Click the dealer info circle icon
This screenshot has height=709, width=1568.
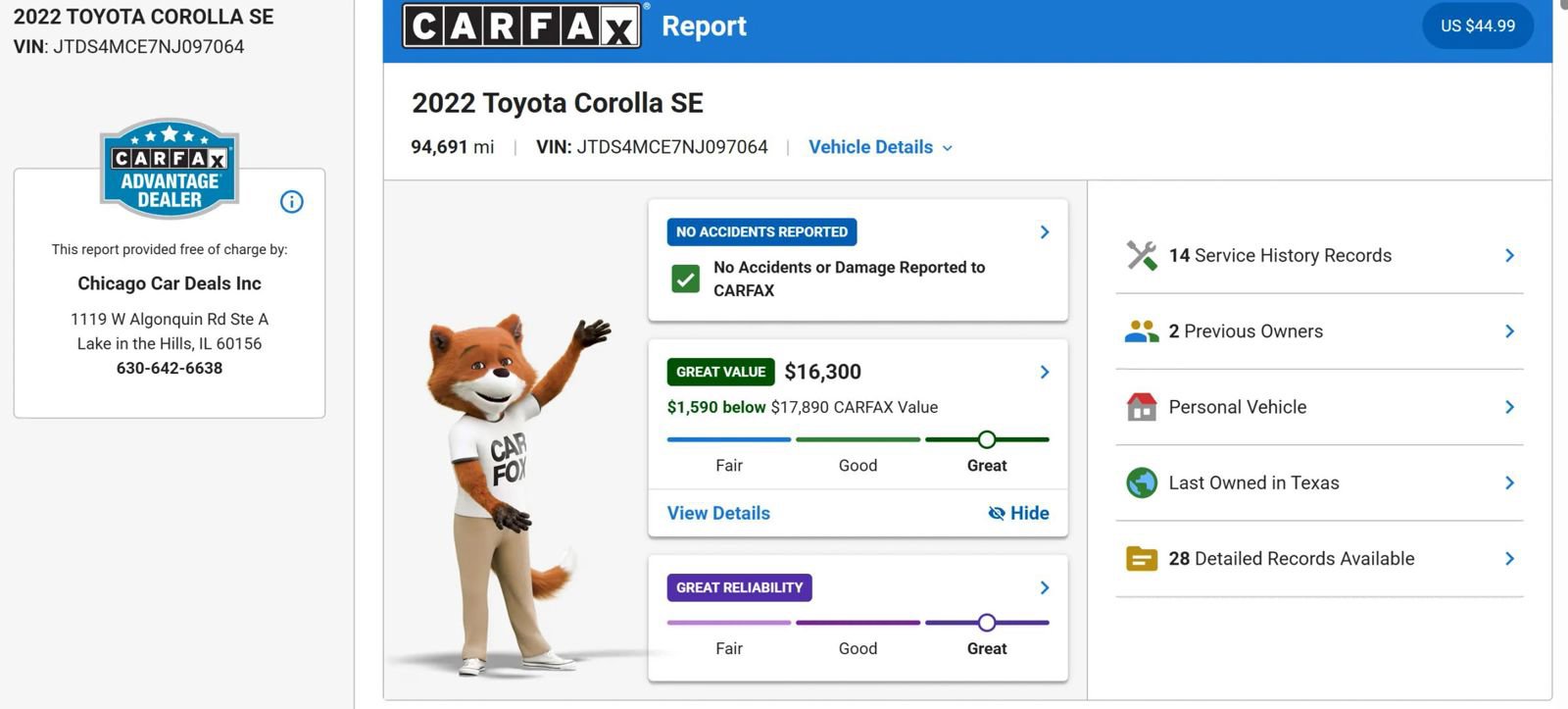click(x=292, y=202)
